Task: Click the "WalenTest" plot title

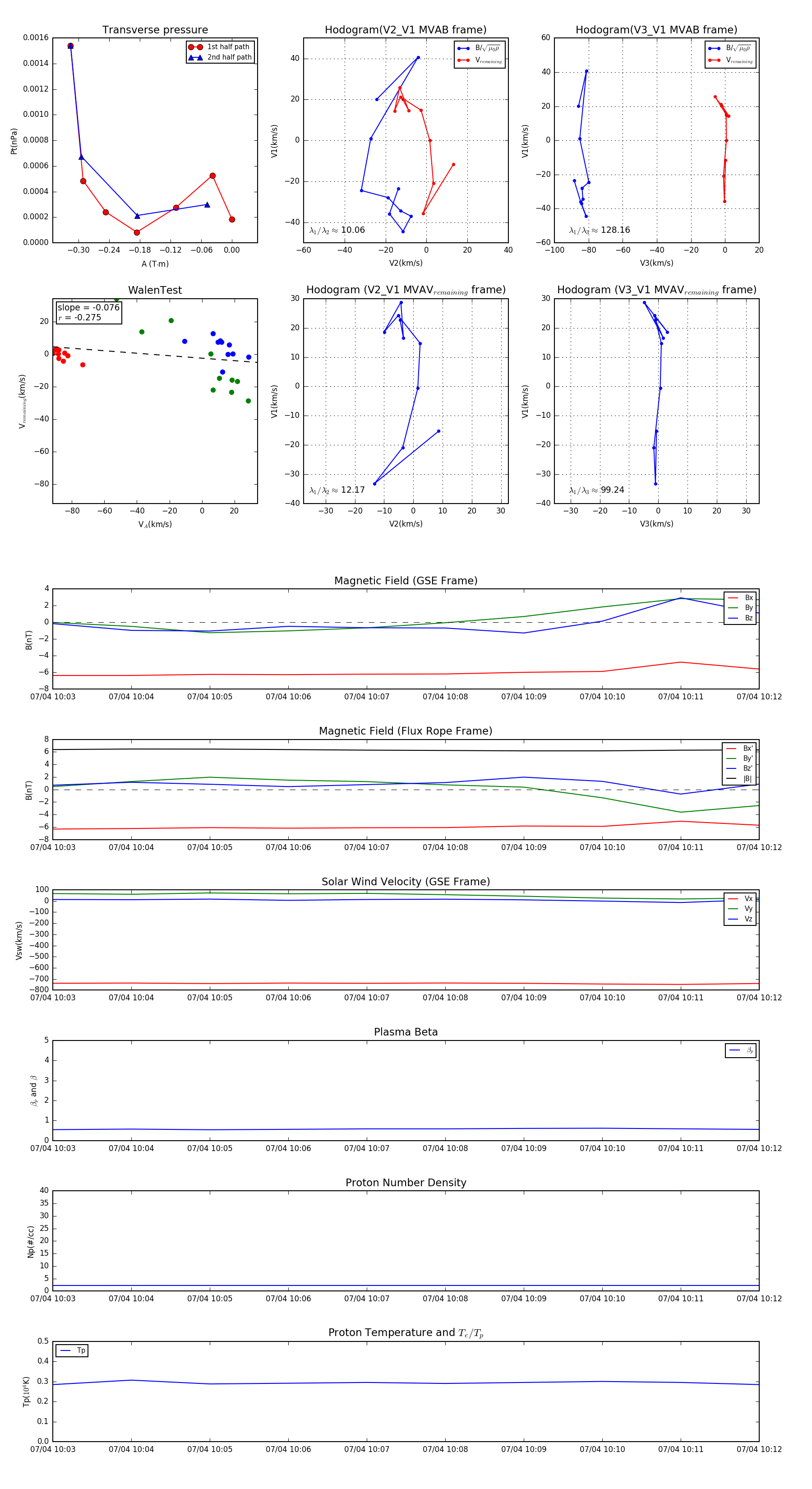Action: pos(155,290)
